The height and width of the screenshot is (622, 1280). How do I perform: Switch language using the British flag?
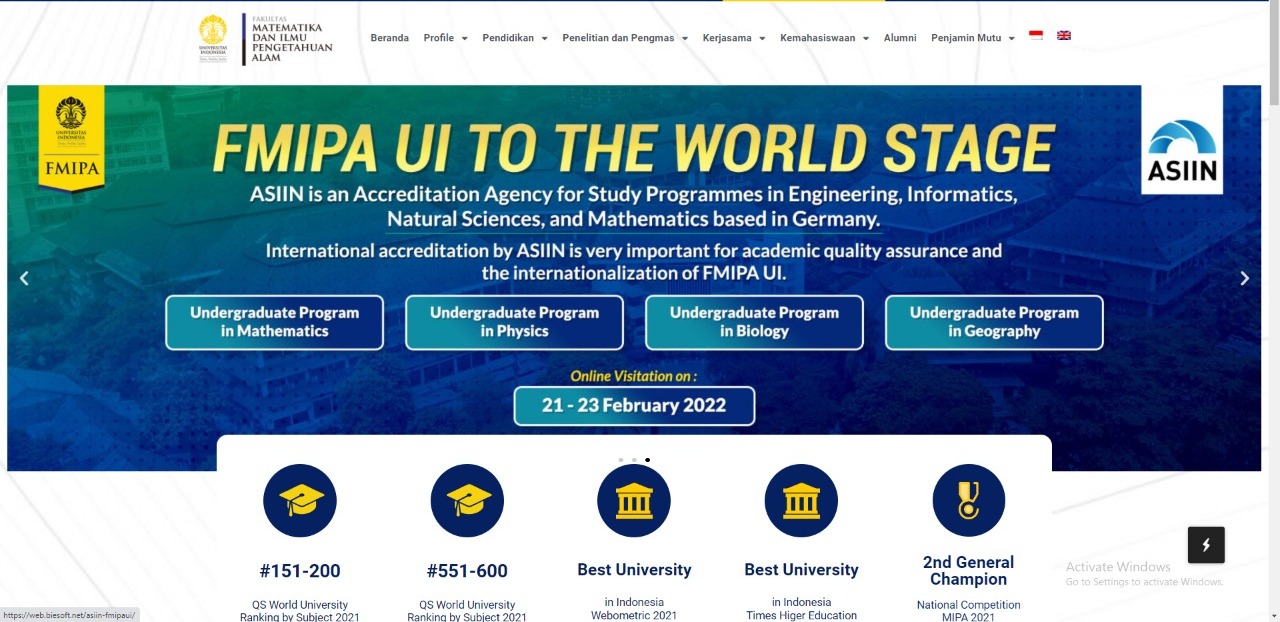(x=1064, y=36)
